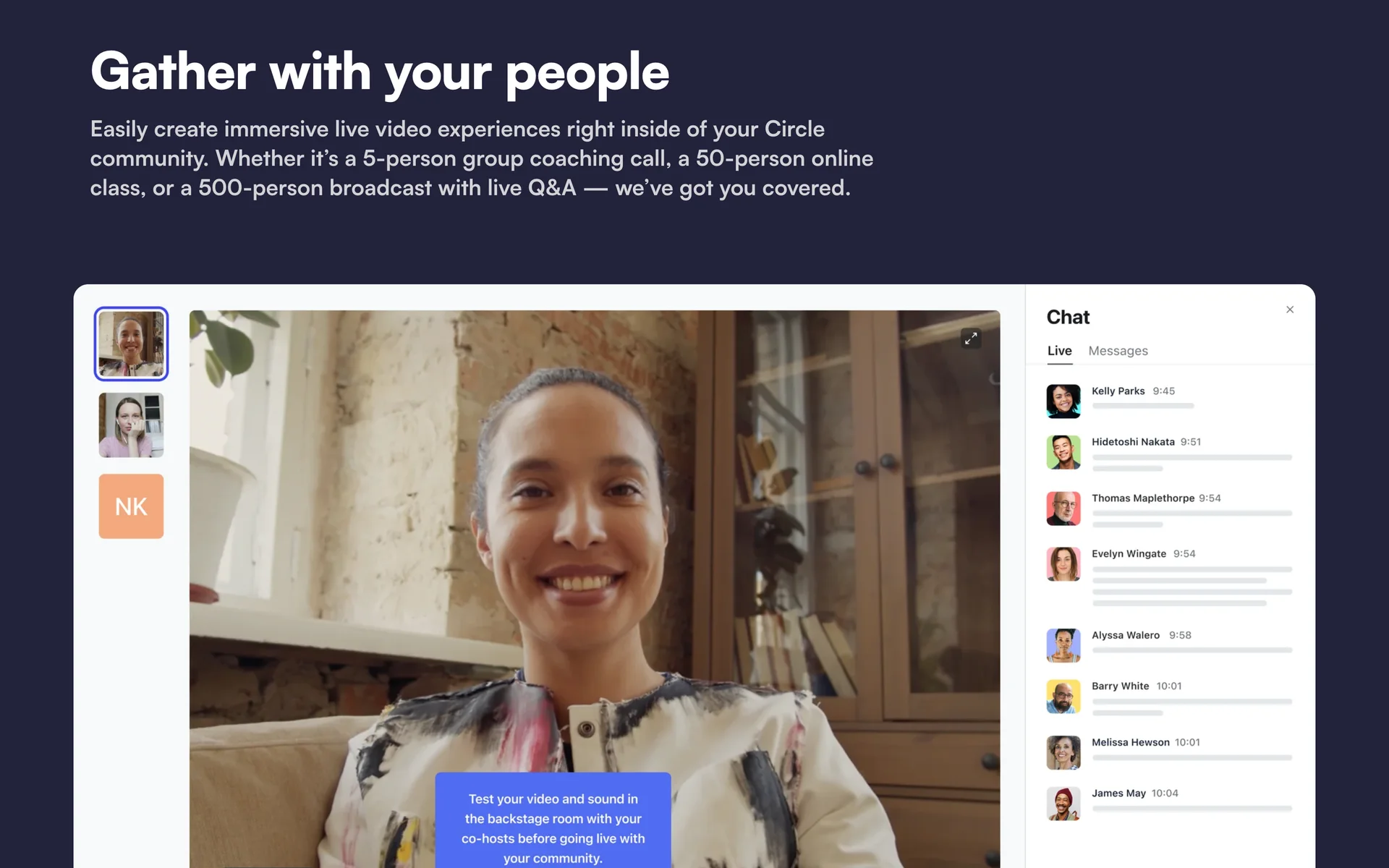
Task: Open James May's avatar
Action: click(1063, 804)
